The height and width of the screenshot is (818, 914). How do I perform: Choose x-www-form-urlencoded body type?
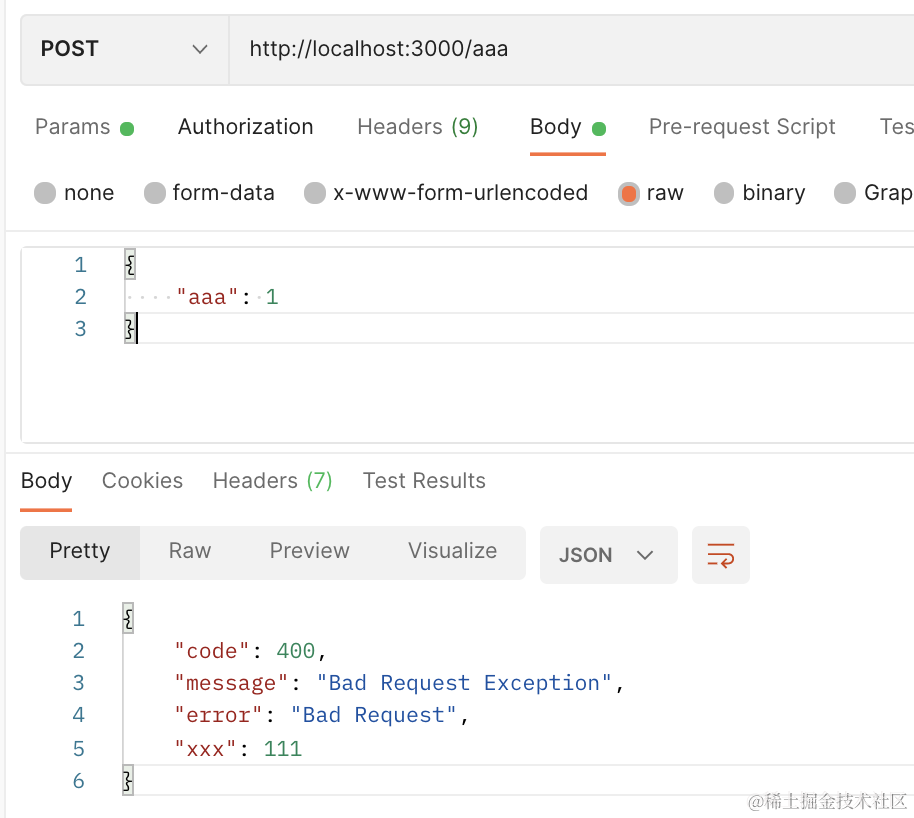click(315, 193)
